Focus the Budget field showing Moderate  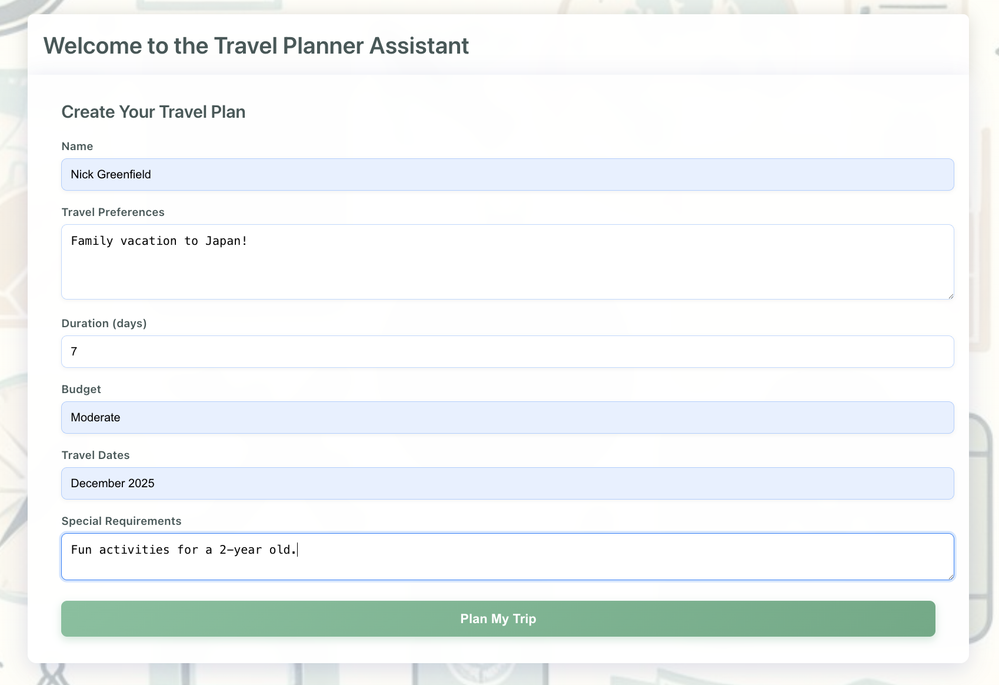pos(507,418)
